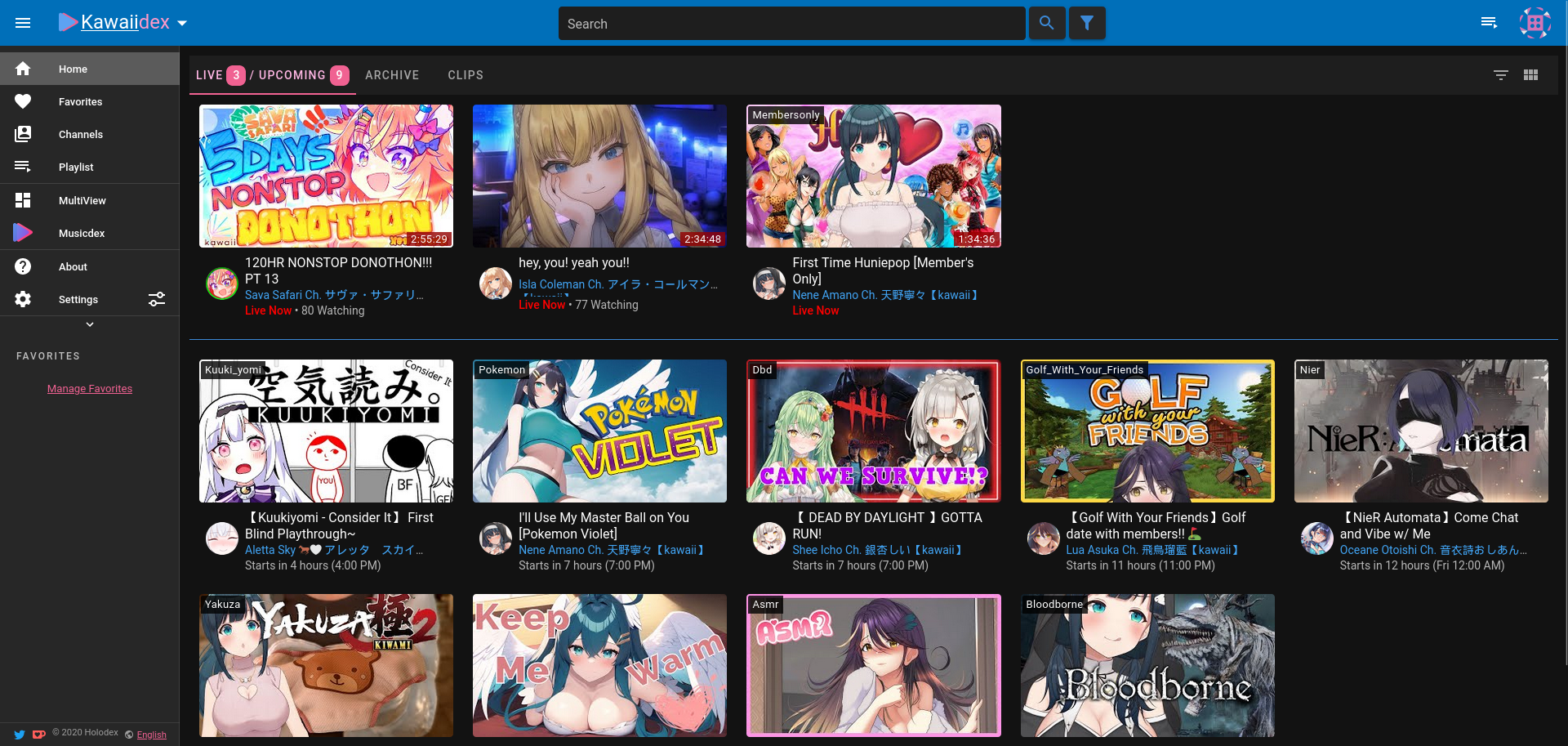This screenshot has height=746, width=1568.
Task: Open the English language selector
Action: [x=151, y=735]
